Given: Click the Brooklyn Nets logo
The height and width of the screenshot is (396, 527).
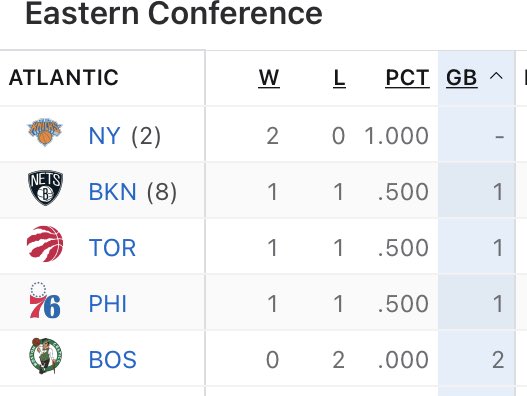Looking at the screenshot, I should [45, 188].
